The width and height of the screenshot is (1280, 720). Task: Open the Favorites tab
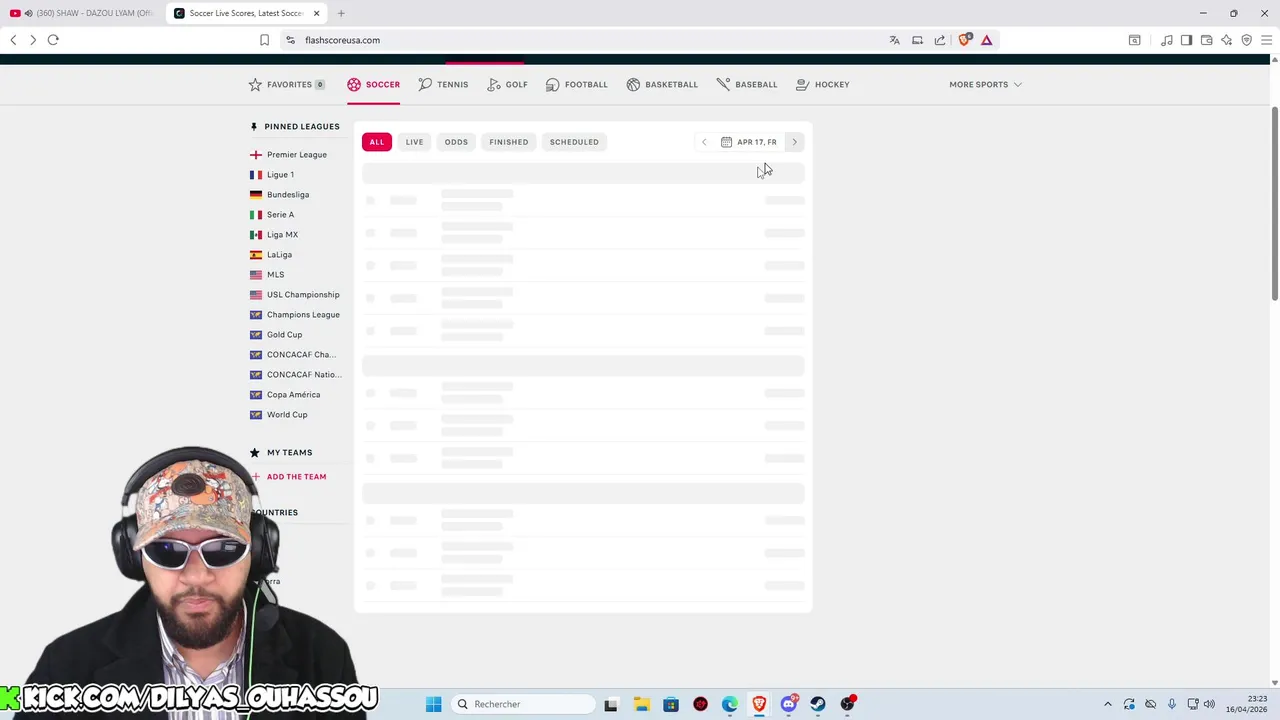coord(287,84)
